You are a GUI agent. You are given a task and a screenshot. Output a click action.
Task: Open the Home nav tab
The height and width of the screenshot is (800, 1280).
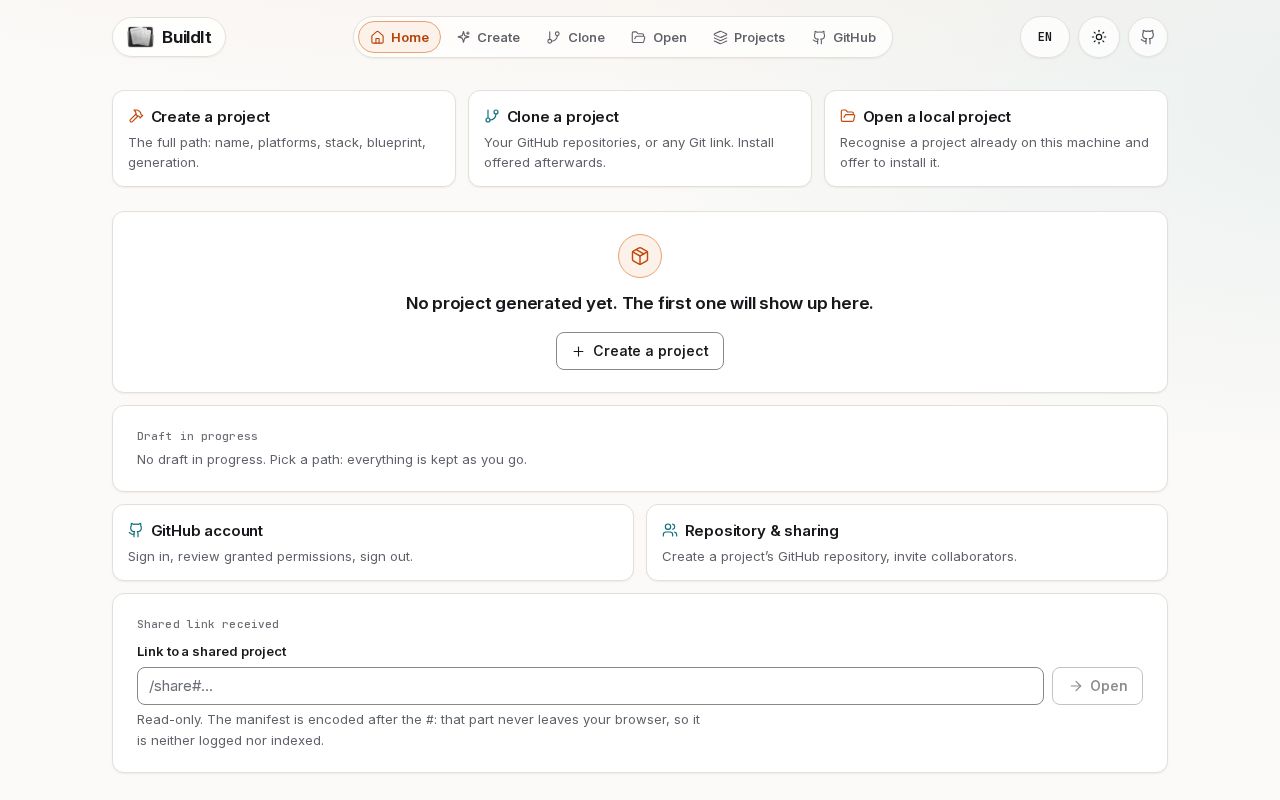399,37
